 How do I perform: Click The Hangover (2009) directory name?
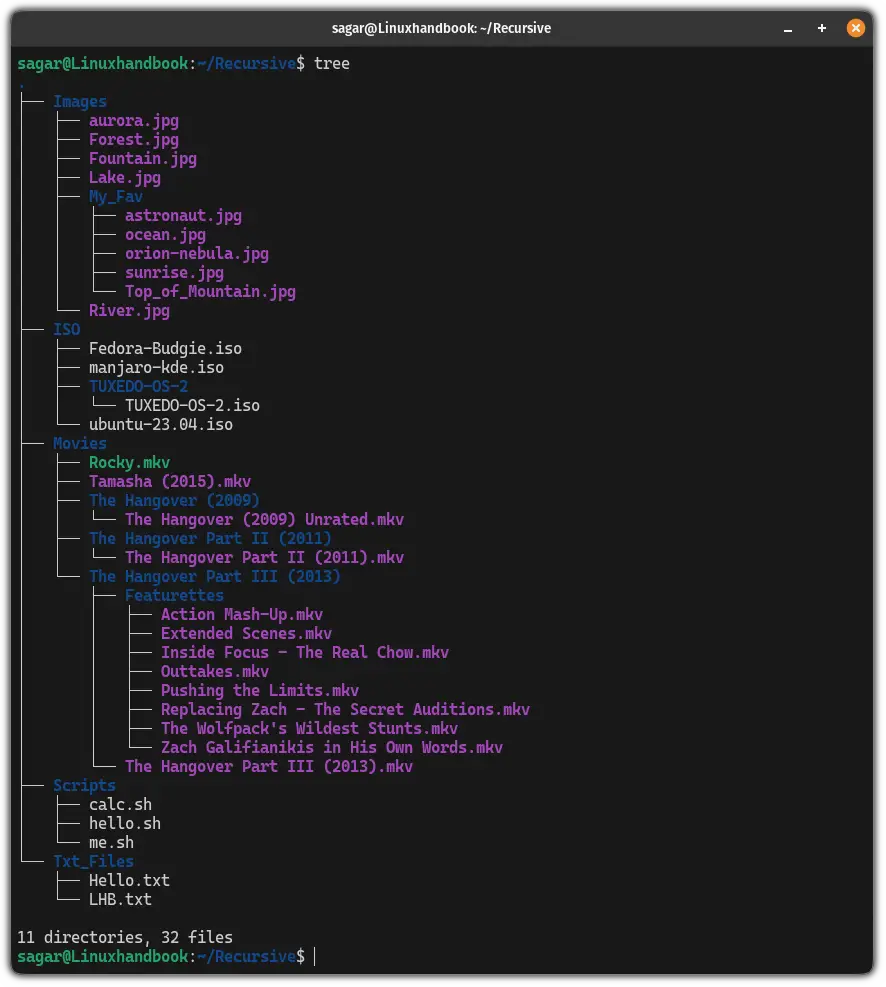coord(176,500)
